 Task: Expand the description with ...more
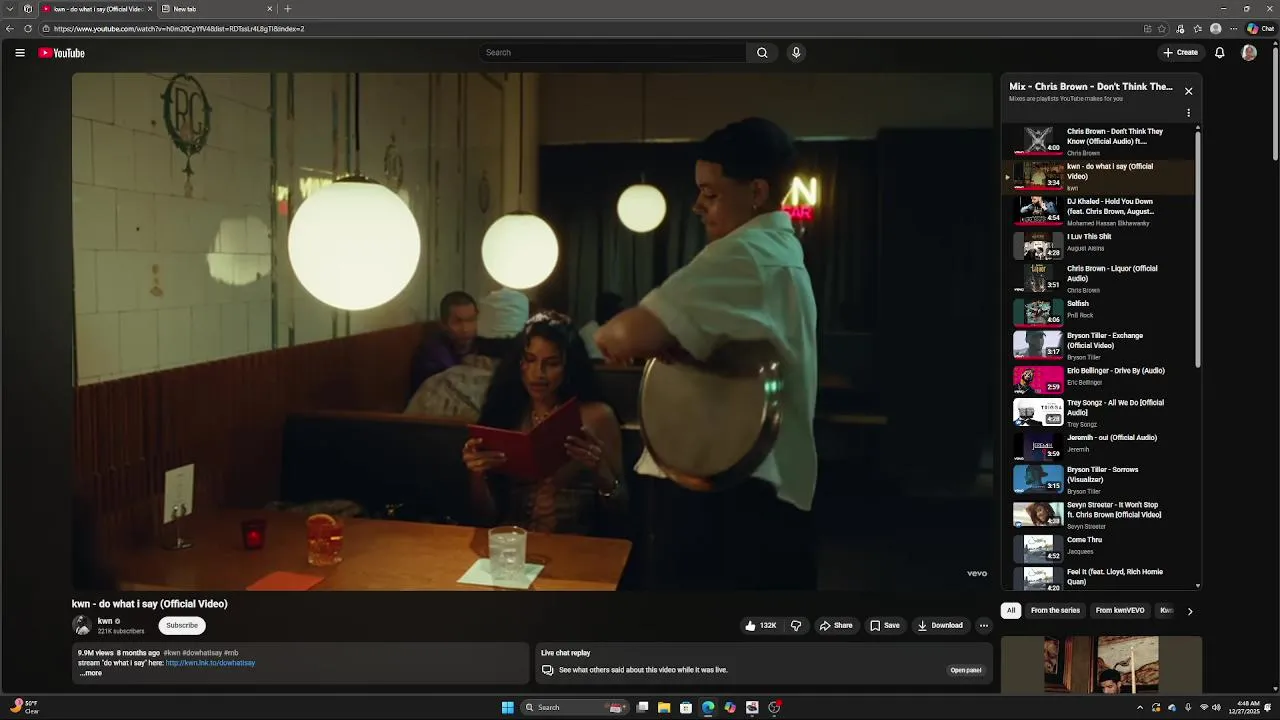click(91, 673)
